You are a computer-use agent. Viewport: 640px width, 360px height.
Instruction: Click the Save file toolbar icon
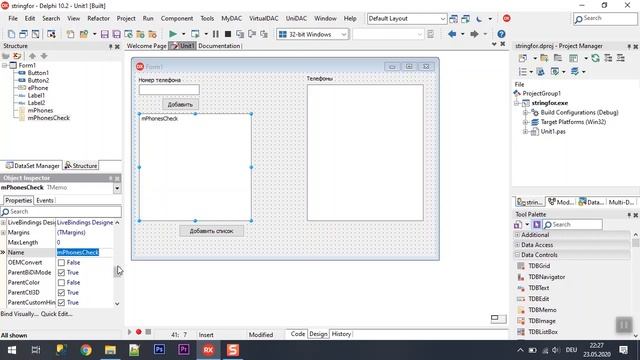click(104, 34)
